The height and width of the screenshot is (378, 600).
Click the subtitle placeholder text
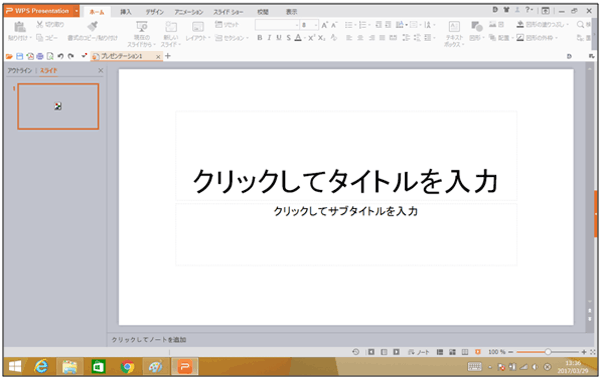(x=346, y=211)
